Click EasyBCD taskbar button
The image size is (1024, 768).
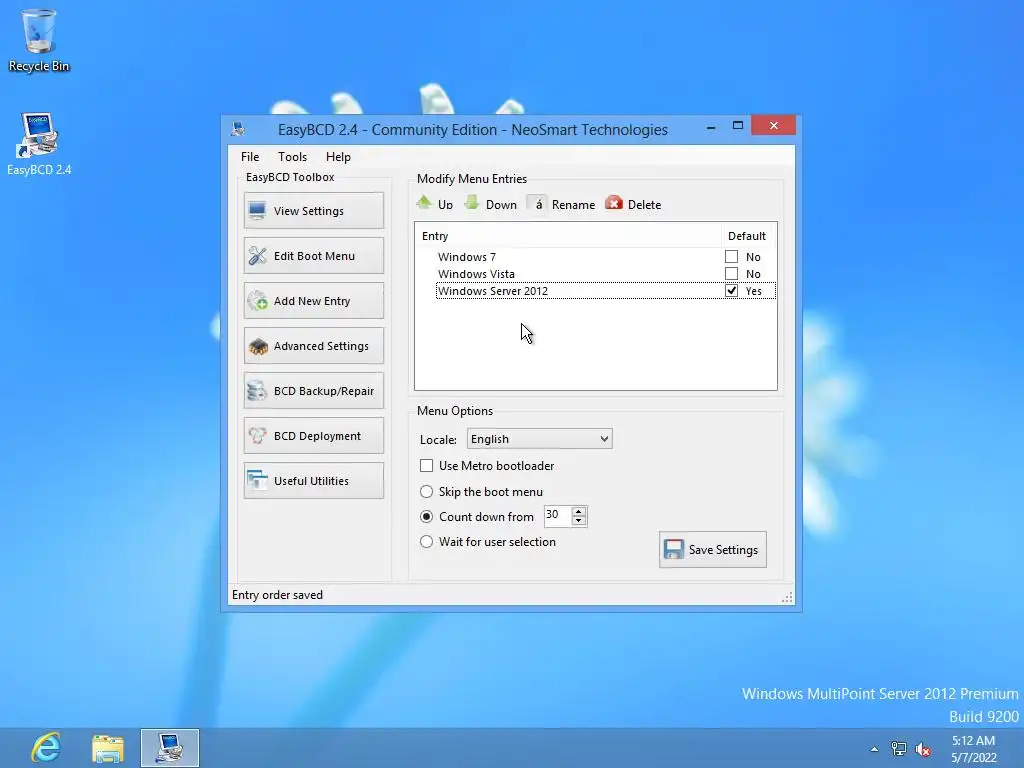click(x=170, y=748)
